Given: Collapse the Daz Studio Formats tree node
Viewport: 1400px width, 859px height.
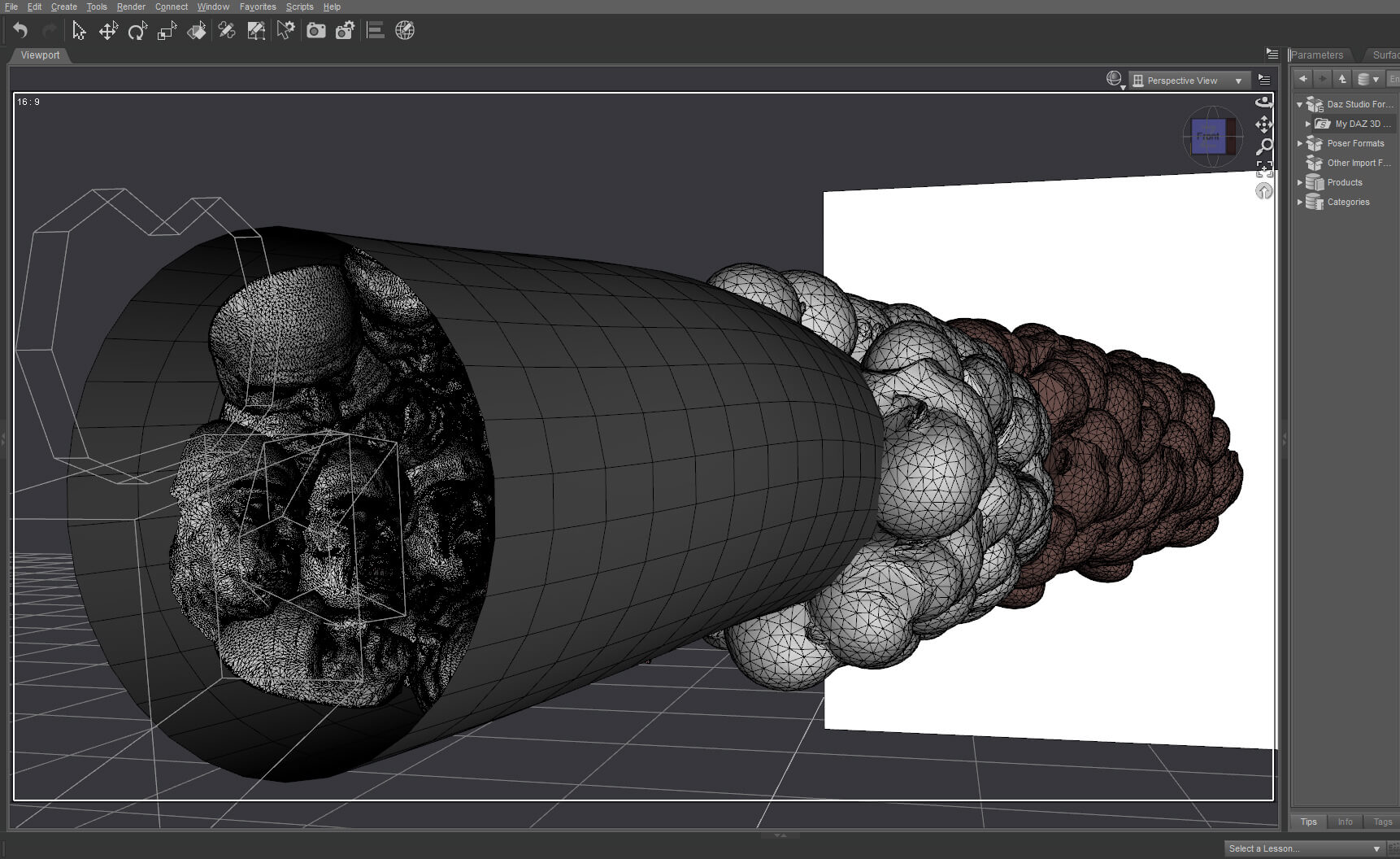Looking at the screenshot, I should click(x=1299, y=105).
